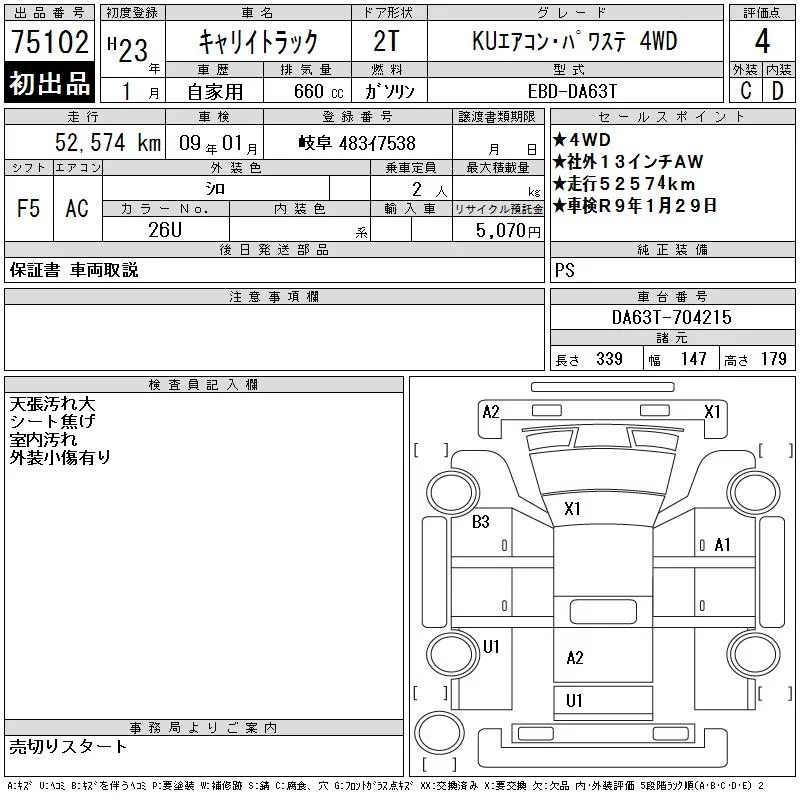Click the A2 mark on front bumper

point(491,412)
